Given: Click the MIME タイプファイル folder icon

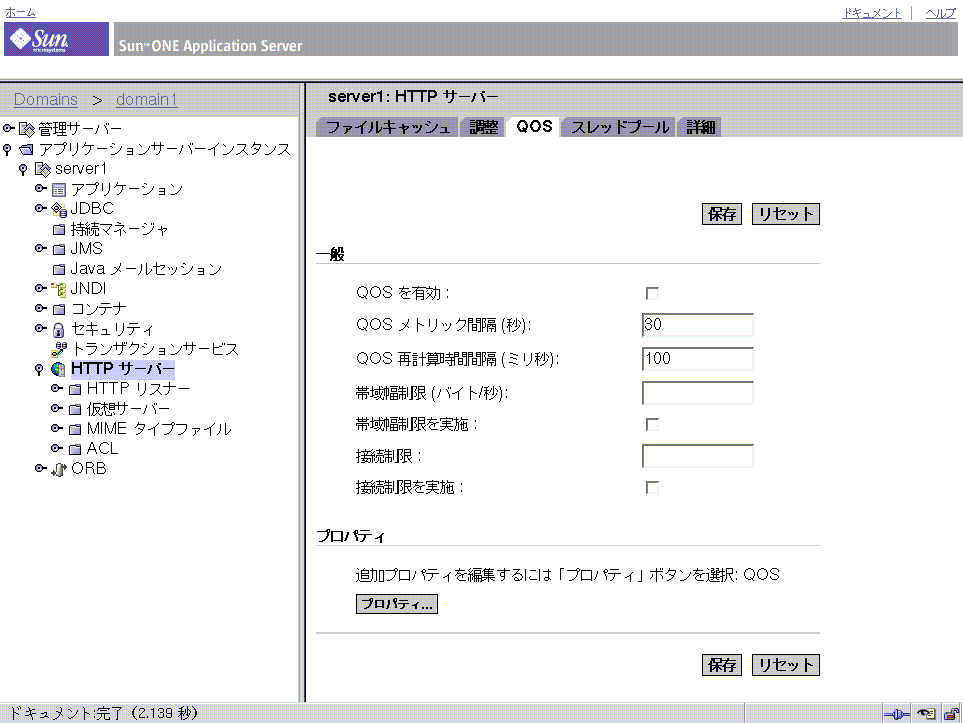Looking at the screenshot, I should pos(75,429).
